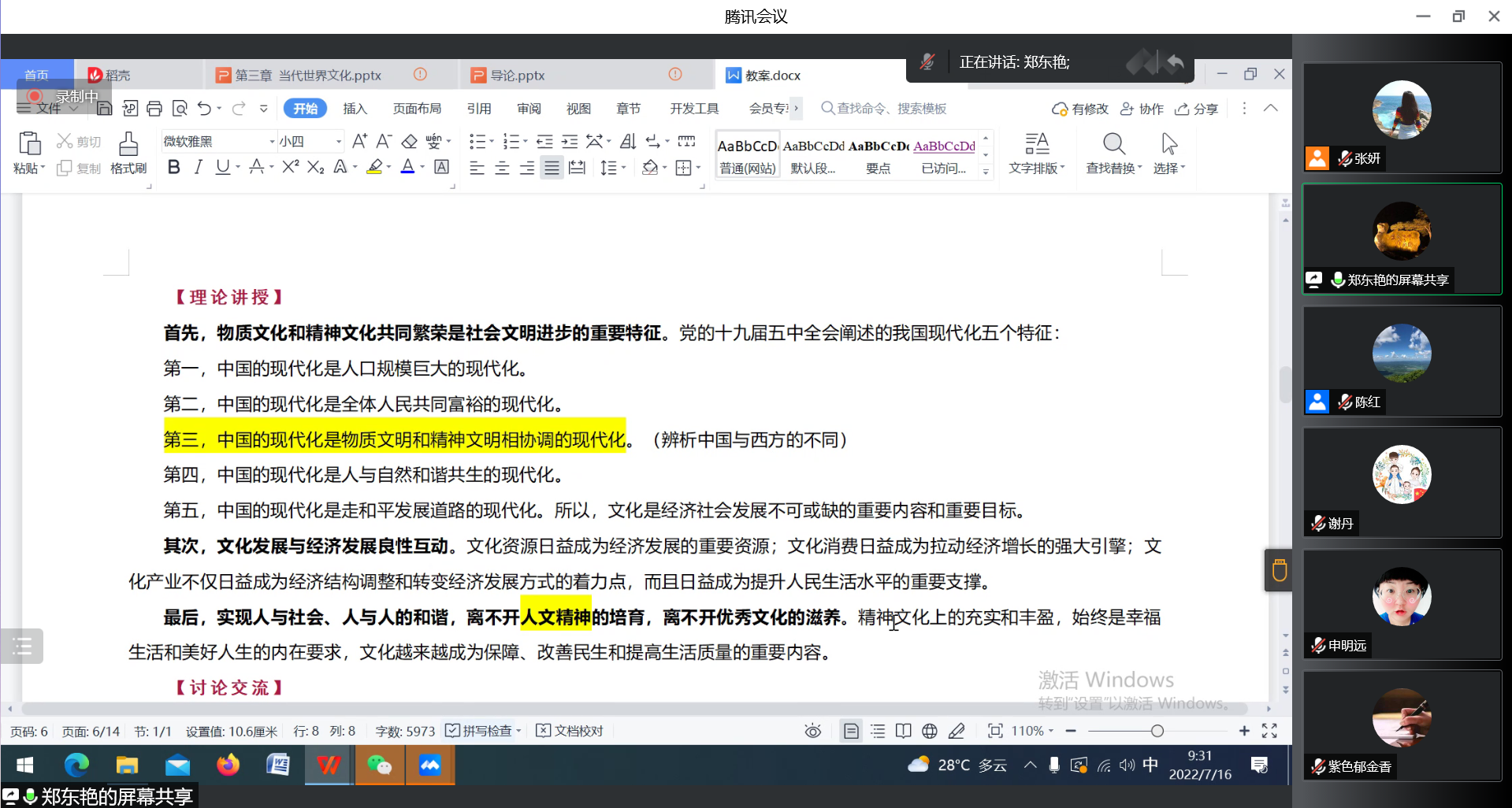The width and height of the screenshot is (1512, 808).
Task: Click the clear formatting eraser icon
Action: click(410, 142)
